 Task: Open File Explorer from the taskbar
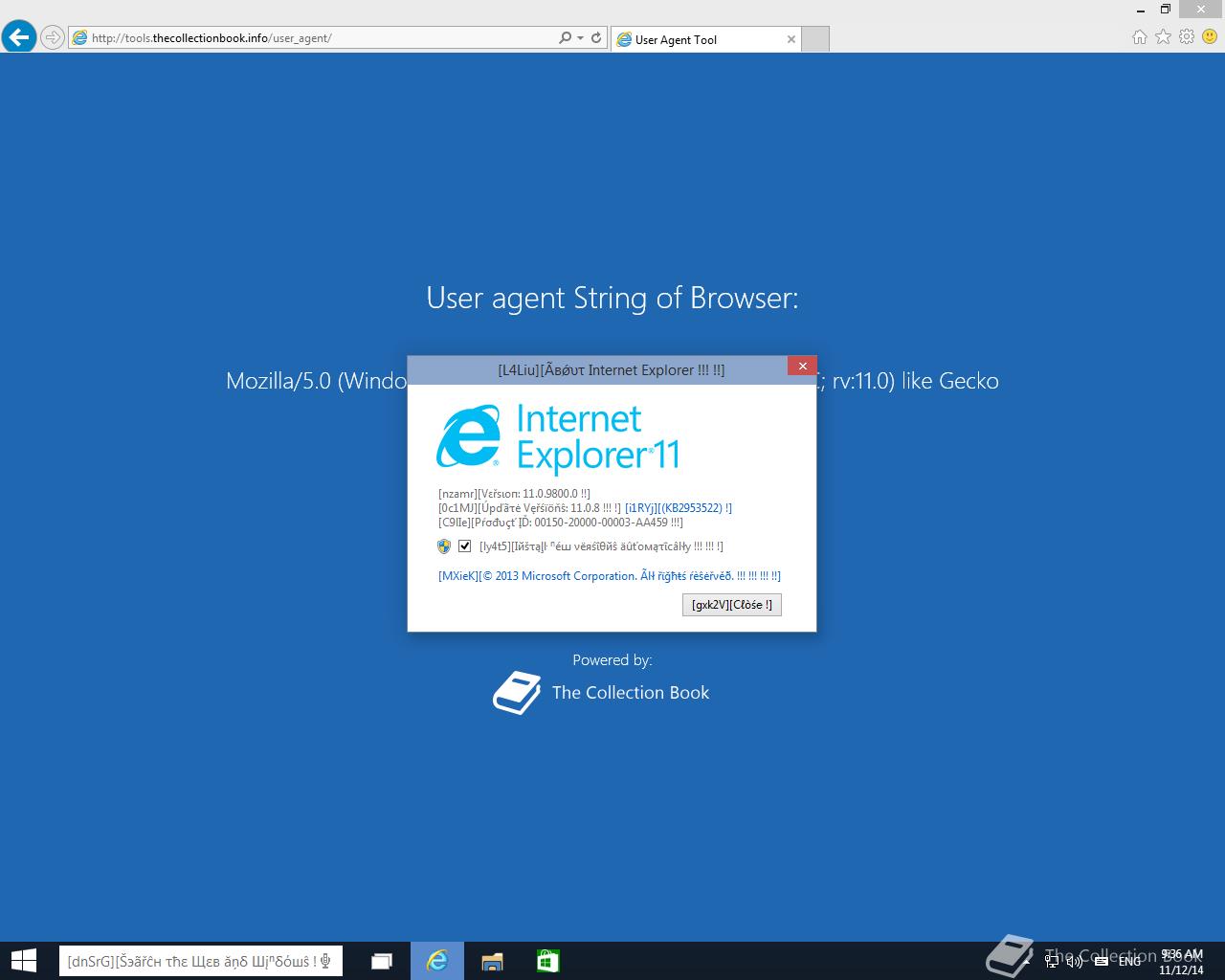point(492,961)
